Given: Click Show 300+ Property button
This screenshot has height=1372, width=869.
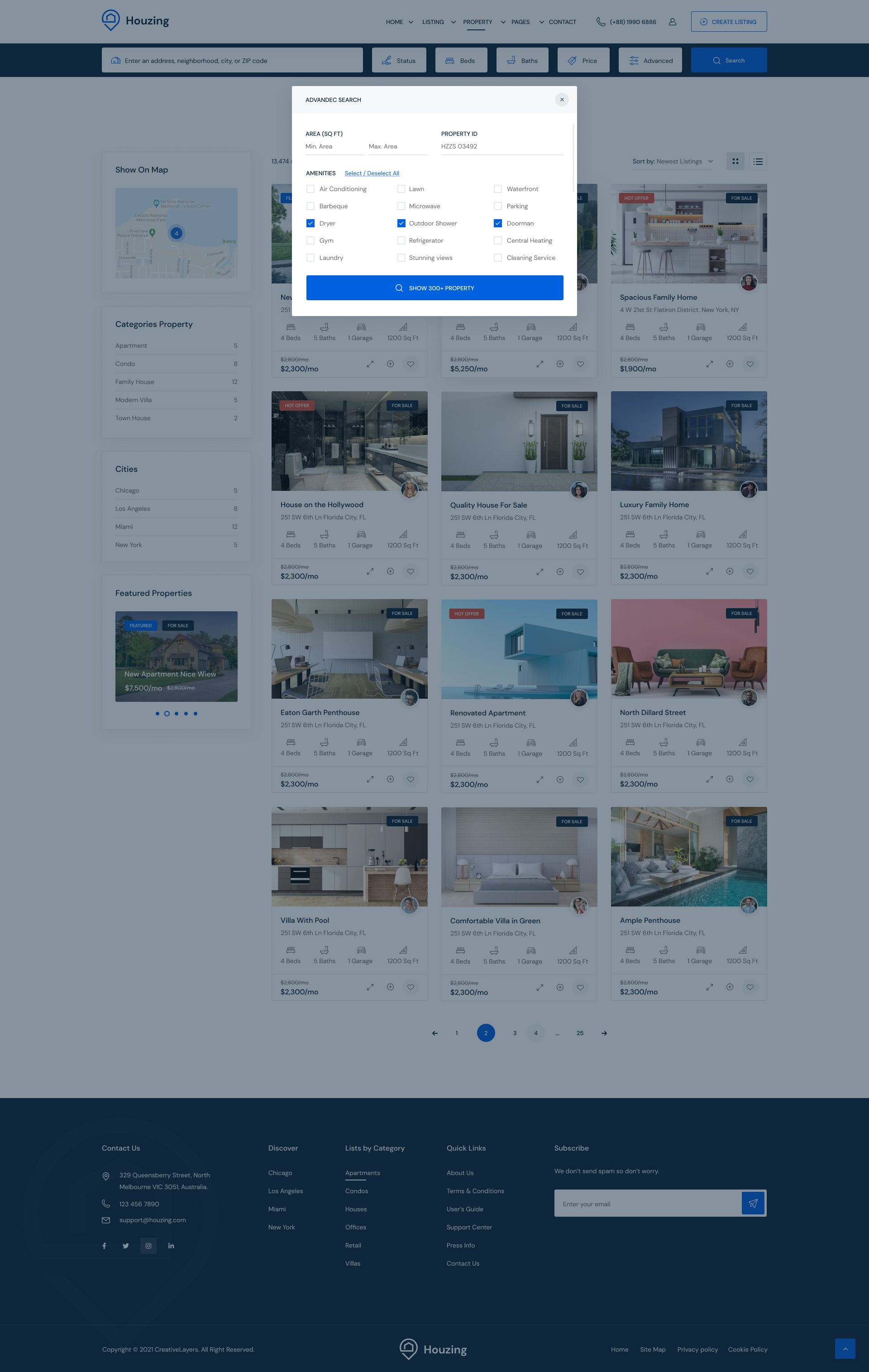Looking at the screenshot, I should pyautogui.click(x=434, y=288).
